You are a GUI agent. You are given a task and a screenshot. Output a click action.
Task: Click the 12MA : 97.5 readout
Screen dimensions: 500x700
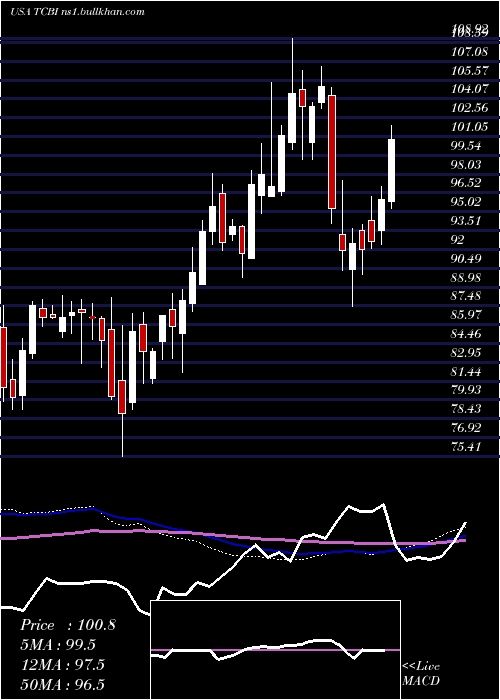[62, 665]
